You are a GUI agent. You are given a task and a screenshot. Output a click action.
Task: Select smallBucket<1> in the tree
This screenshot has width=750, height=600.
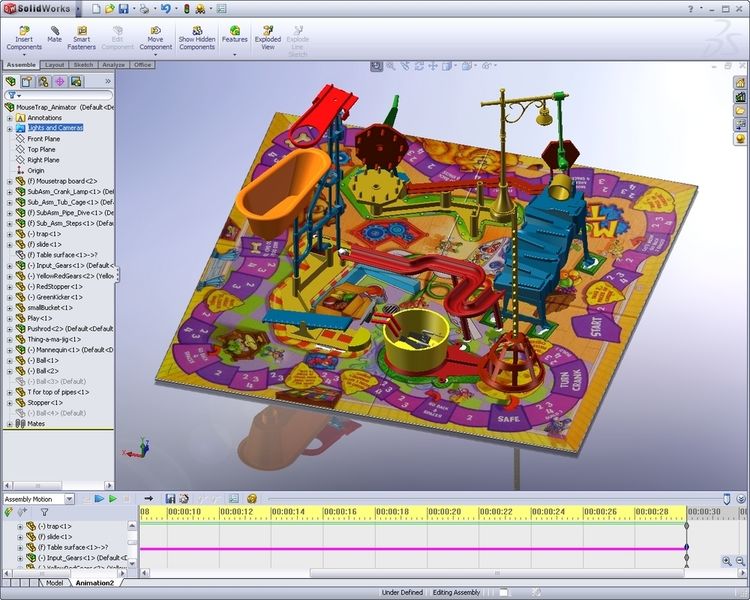50,308
